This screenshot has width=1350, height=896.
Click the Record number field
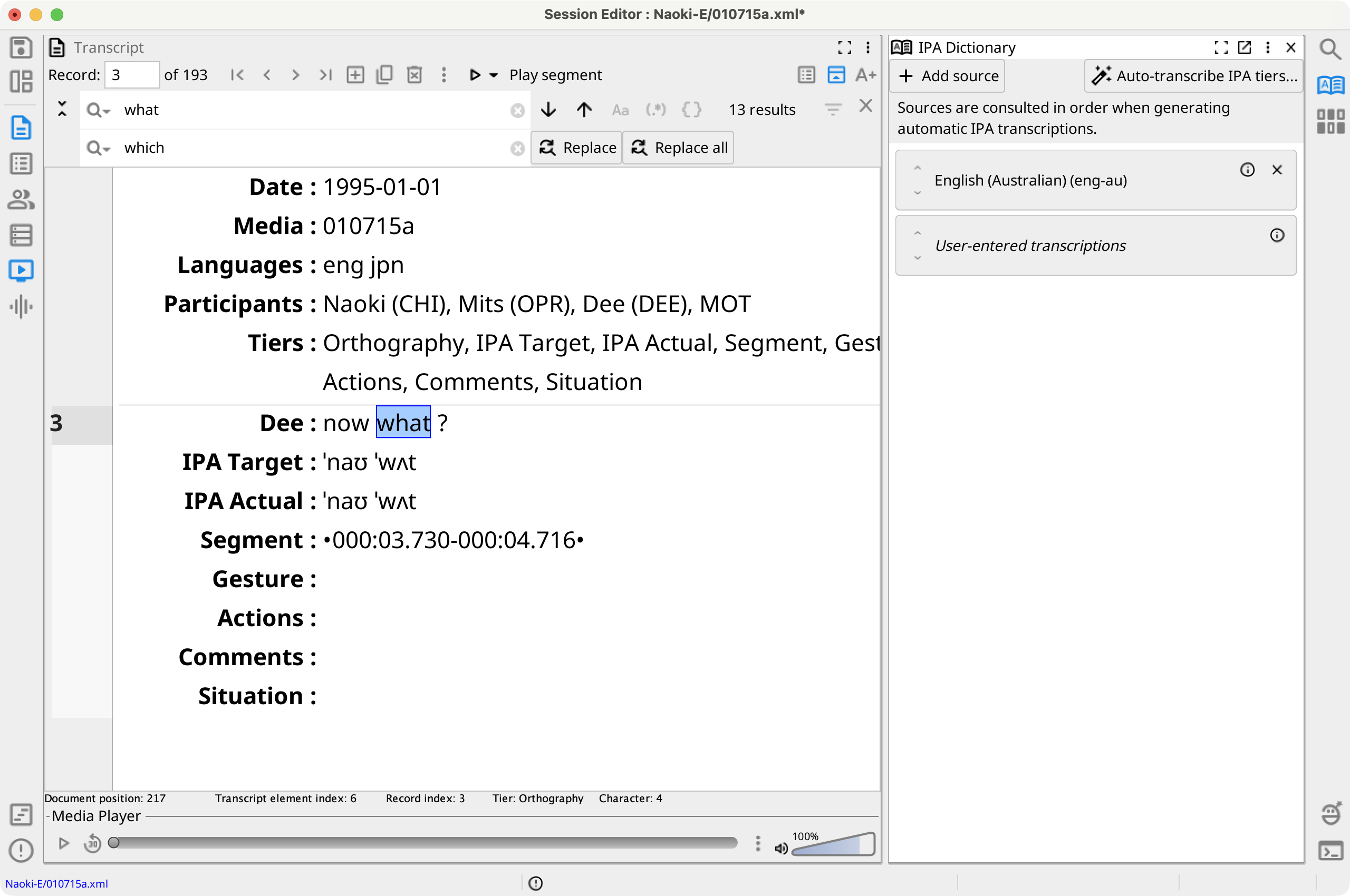(x=131, y=75)
